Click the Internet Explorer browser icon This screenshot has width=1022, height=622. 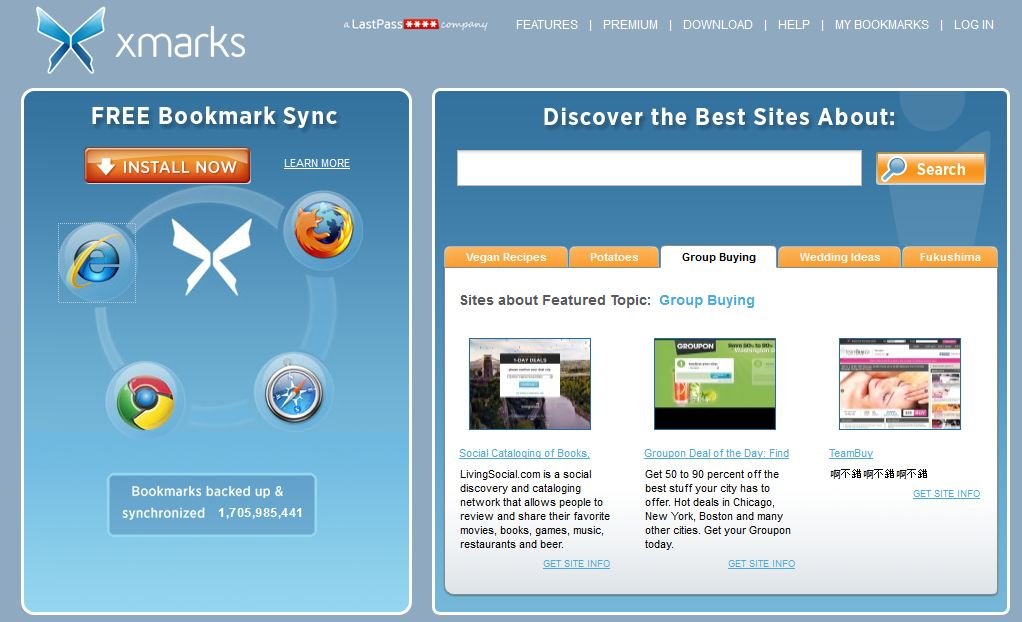click(x=97, y=262)
